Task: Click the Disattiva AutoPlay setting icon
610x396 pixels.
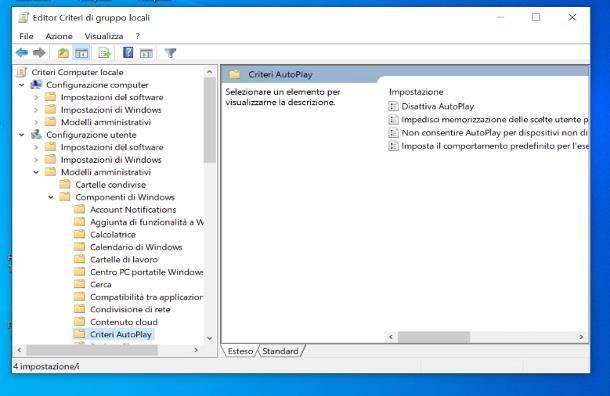Action: coord(393,106)
